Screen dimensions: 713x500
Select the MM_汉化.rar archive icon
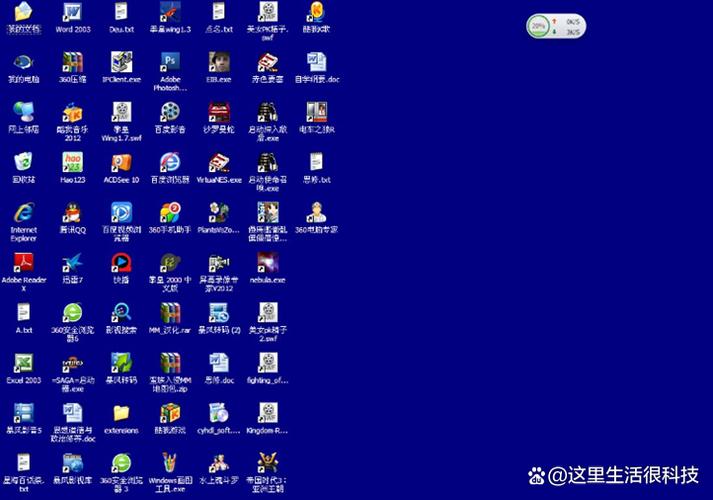tap(170, 313)
